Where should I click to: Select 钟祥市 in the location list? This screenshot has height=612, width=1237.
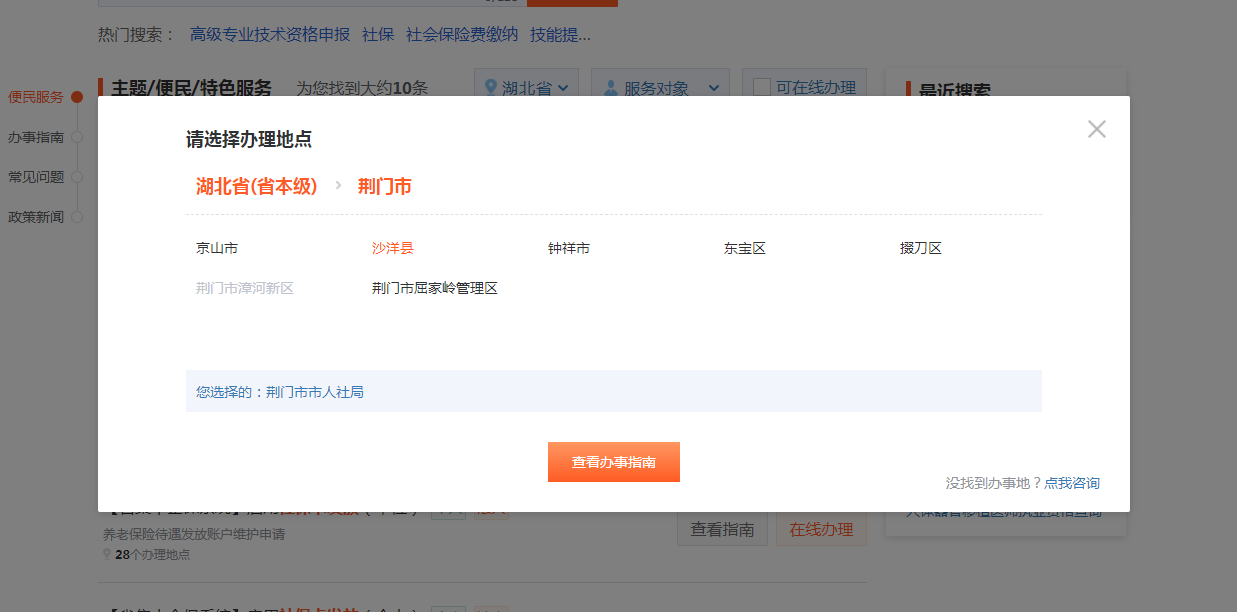pos(568,248)
